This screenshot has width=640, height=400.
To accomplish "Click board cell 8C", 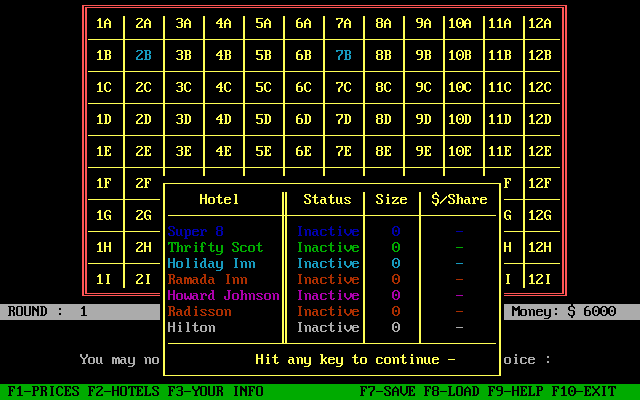I will click(384, 87).
